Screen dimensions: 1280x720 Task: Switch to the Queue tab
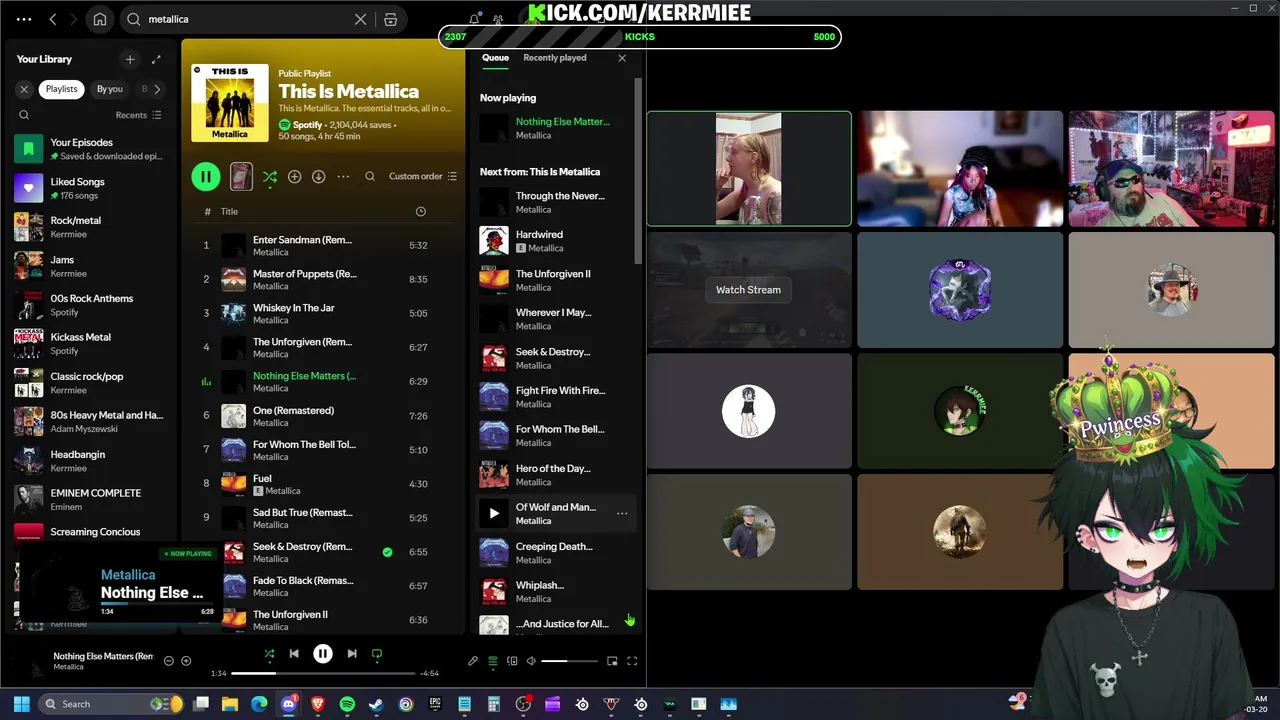[x=495, y=58]
